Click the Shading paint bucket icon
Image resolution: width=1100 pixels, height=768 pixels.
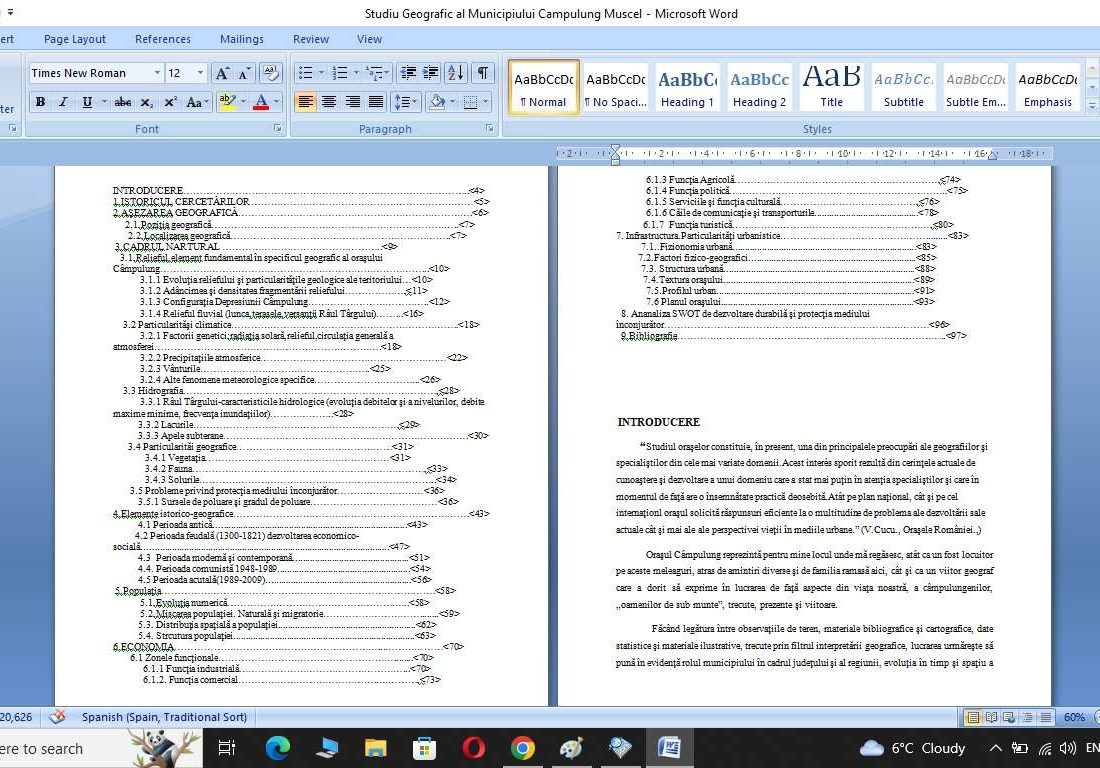click(437, 102)
